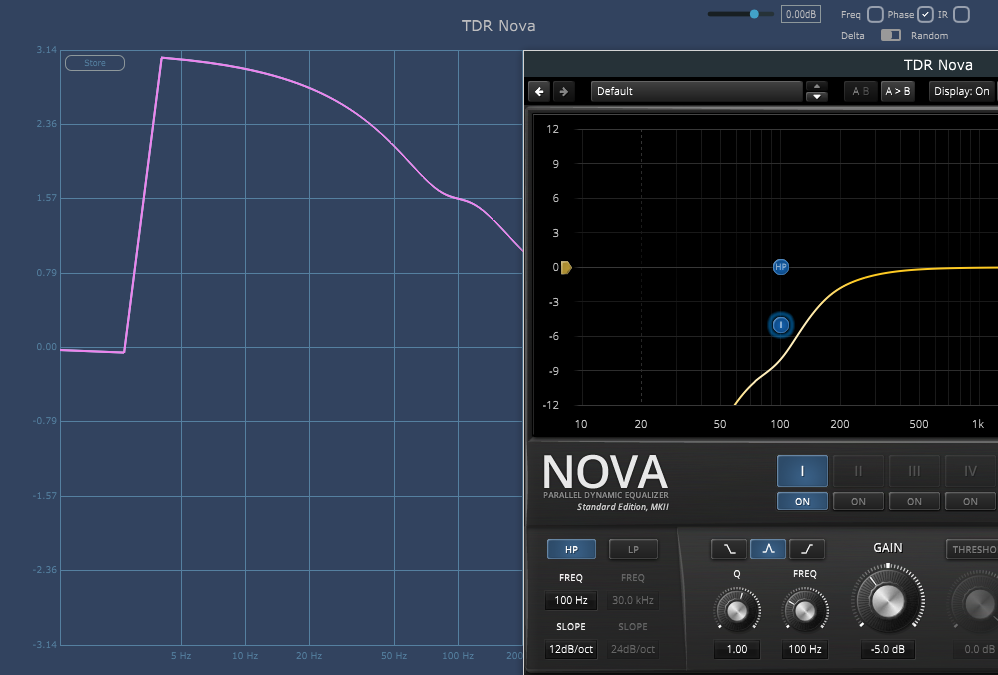Click the redo forward arrow button

coord(563,92)
